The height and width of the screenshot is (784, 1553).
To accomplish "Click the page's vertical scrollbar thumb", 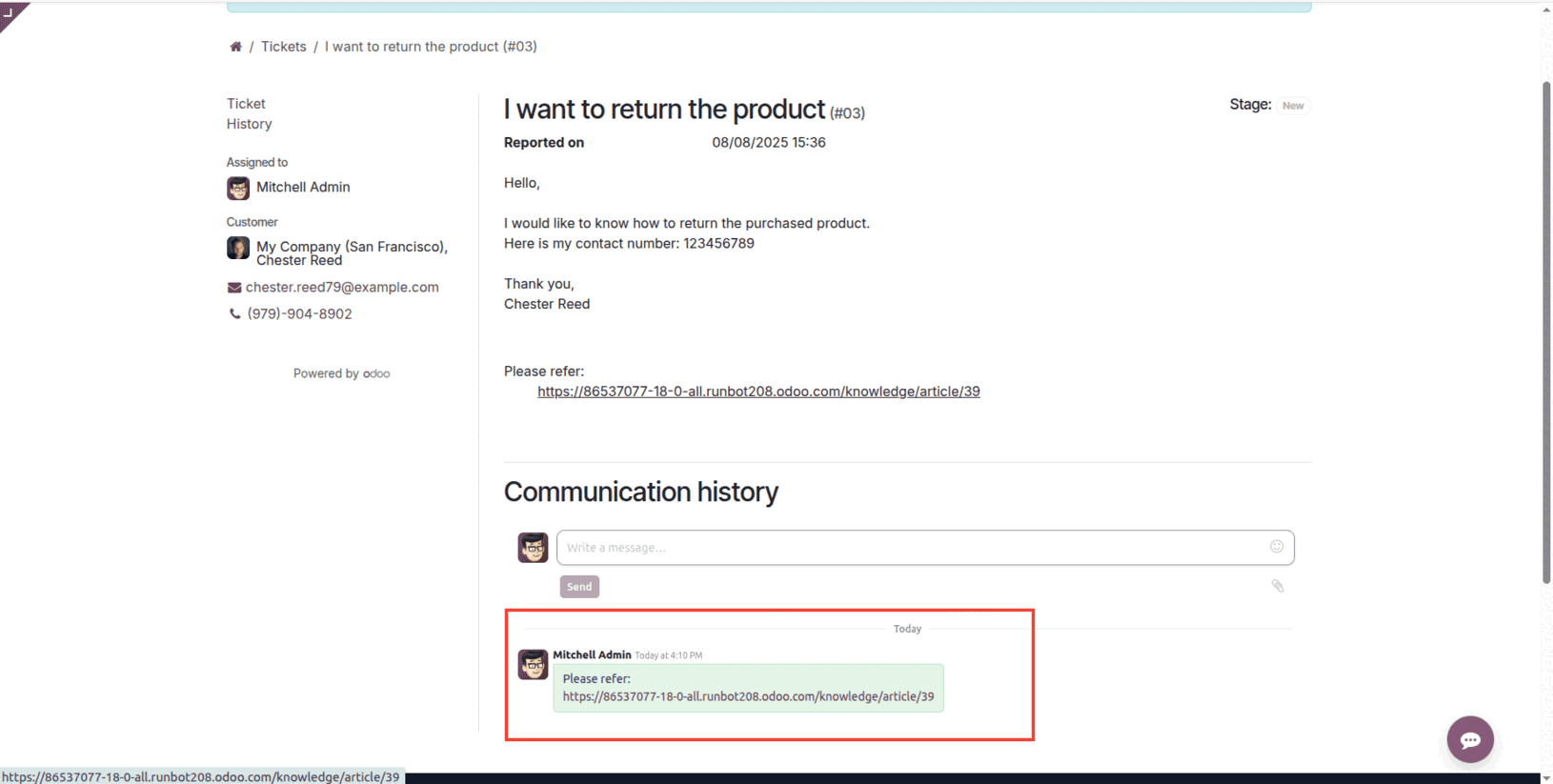I will [1546, 332].
